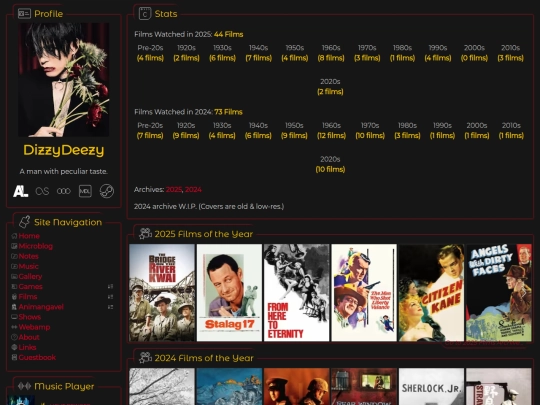Click '(2 films)' under 2025's 2020s

330,92
